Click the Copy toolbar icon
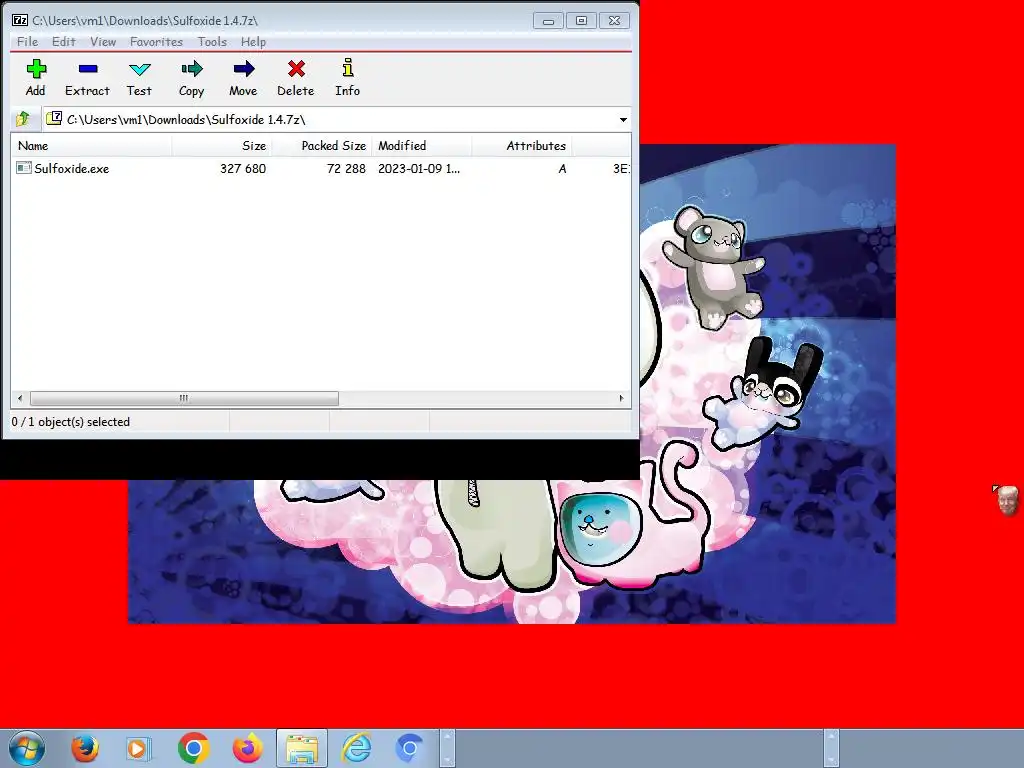Image resolution: width=1024 pixels, height=768 pixels. [x=191, y=69]
